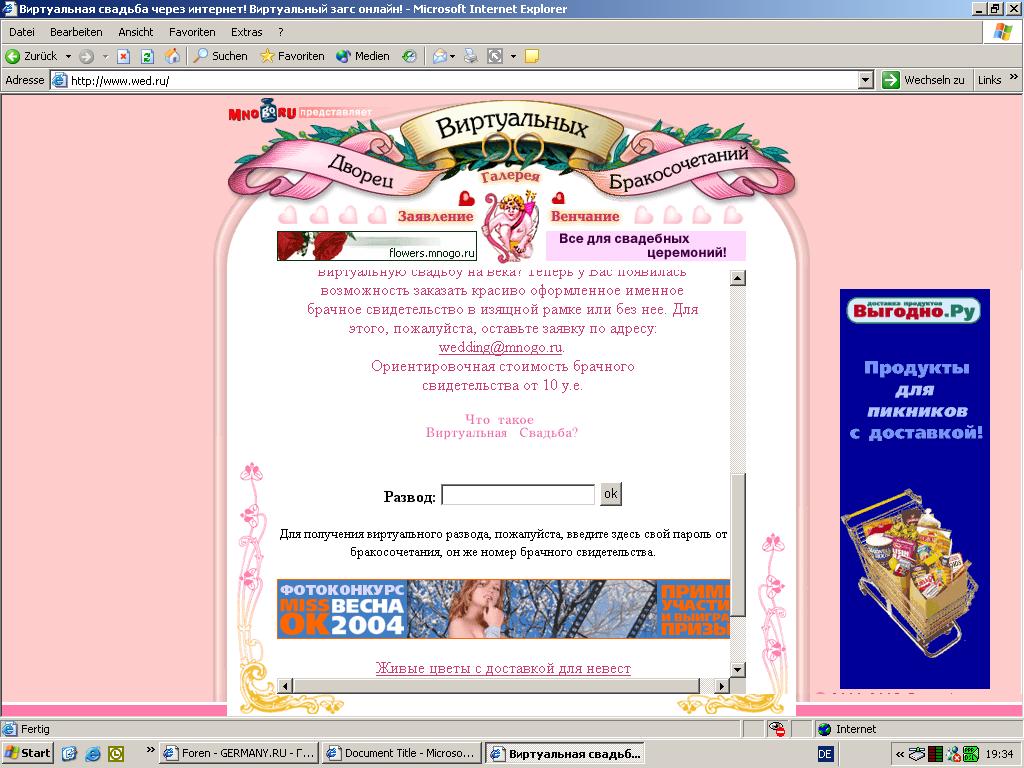Open the Ansicht menu
Image resolution: width=1024 pixels, height=768 pixels.
[x=135, y=32]
